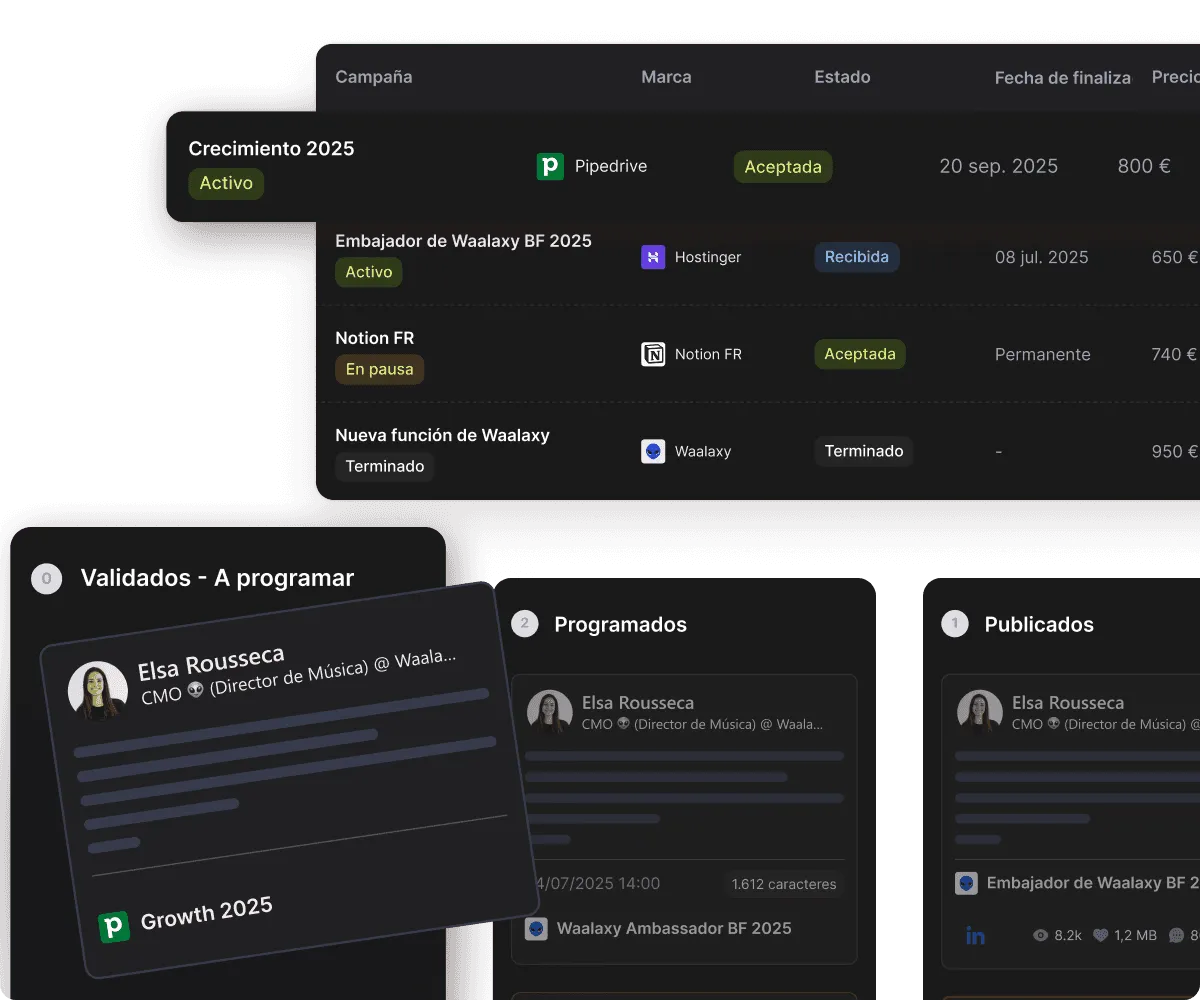Click the Estado column header
This screenshot has height=1000, width=1200.
(x=842, y=77)
